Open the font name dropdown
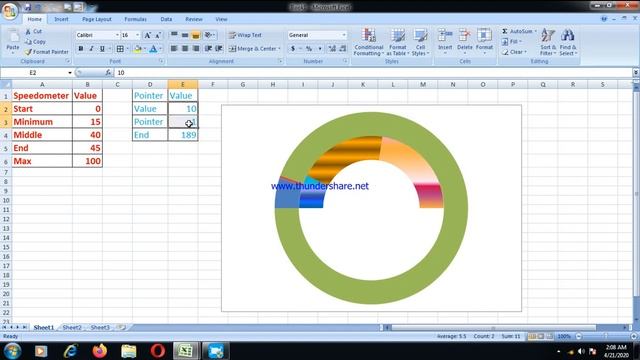The width and height of the screenshot is (640, 360). click(x=117, y=36)
